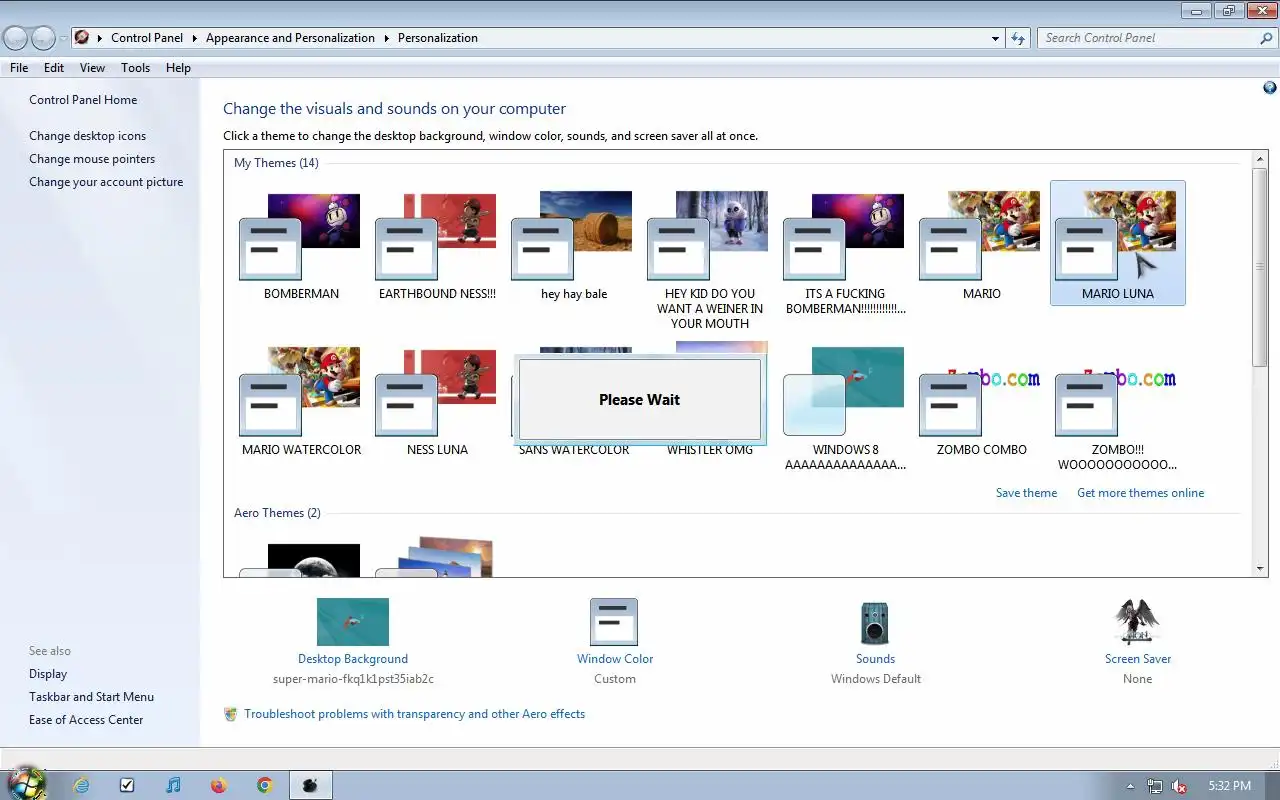Open the checkbox app on taskbar

[127, 785]
